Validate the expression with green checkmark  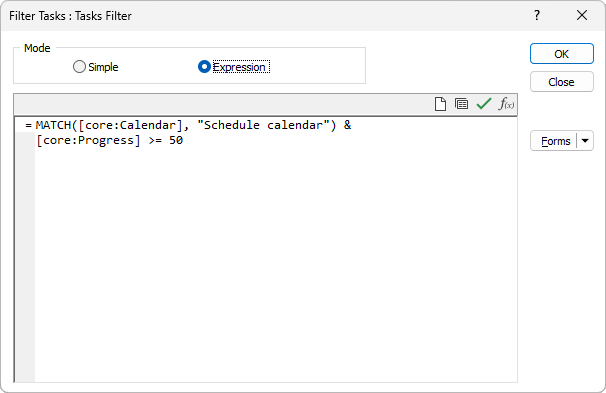pos(484,104)
